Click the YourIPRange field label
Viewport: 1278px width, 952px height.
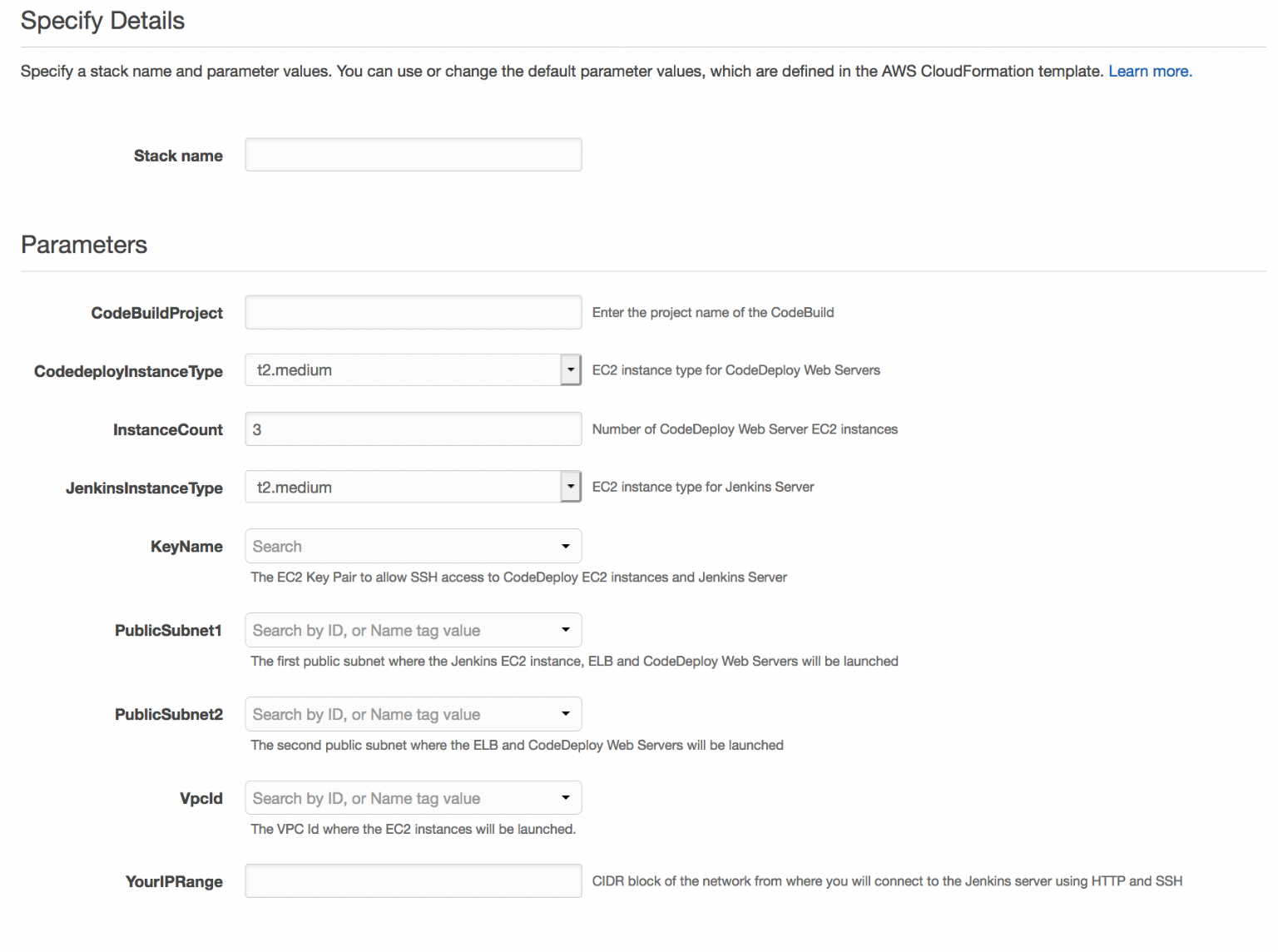tap(174, 882)
